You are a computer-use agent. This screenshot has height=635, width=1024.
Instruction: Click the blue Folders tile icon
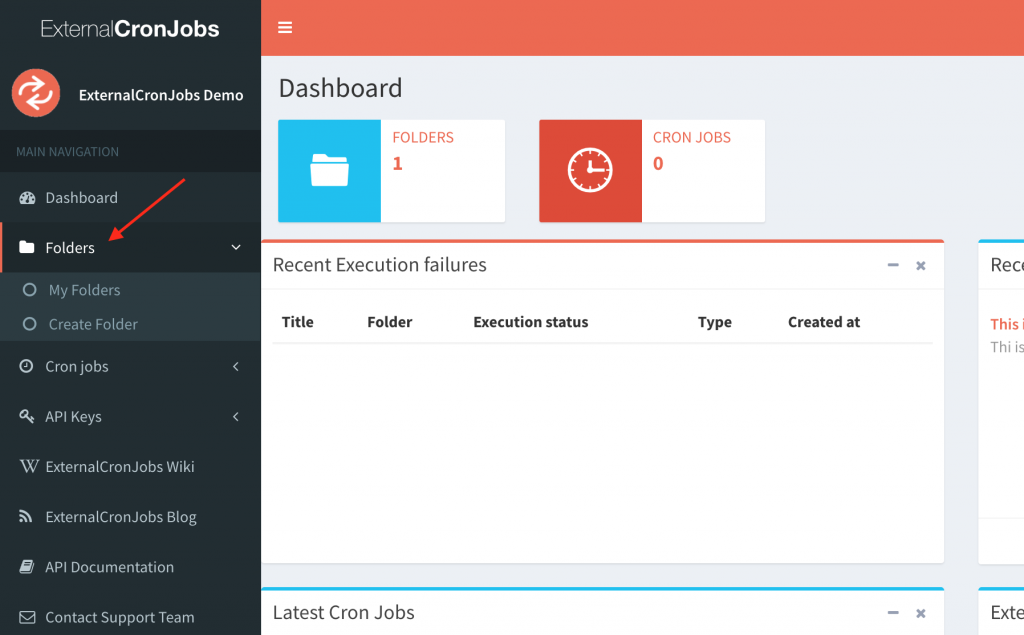(329, 171)
